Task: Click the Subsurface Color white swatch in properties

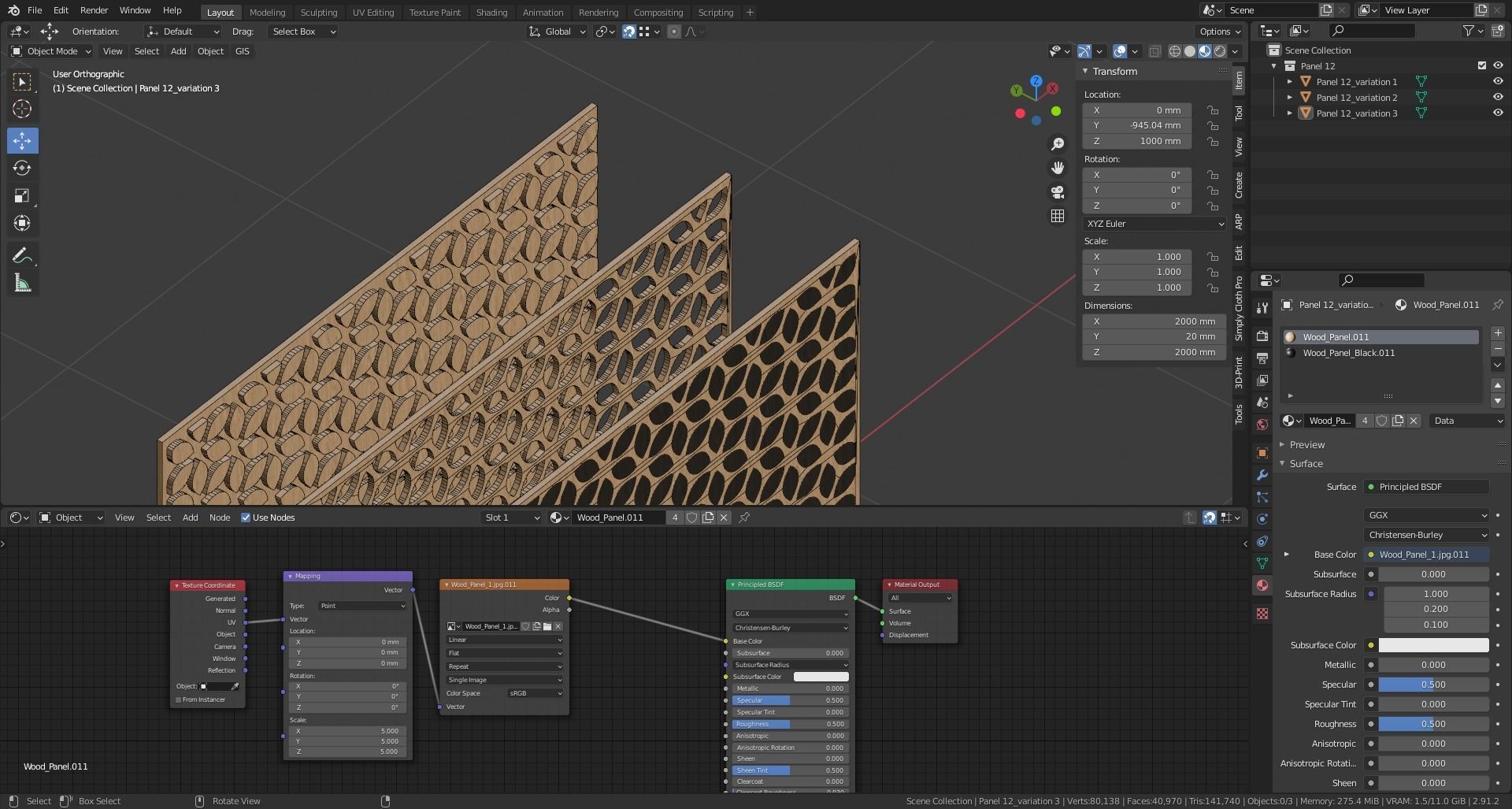Action: [x=1433, y=645]
